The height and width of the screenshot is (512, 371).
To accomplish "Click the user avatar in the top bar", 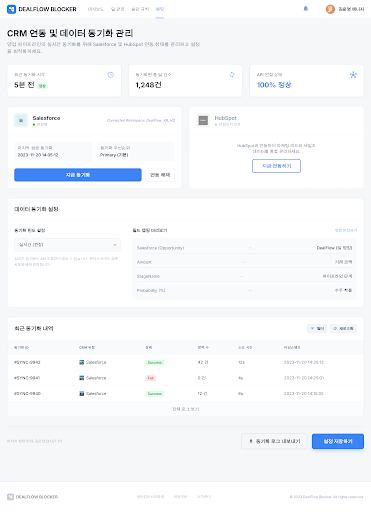I will tap(330, 9).
